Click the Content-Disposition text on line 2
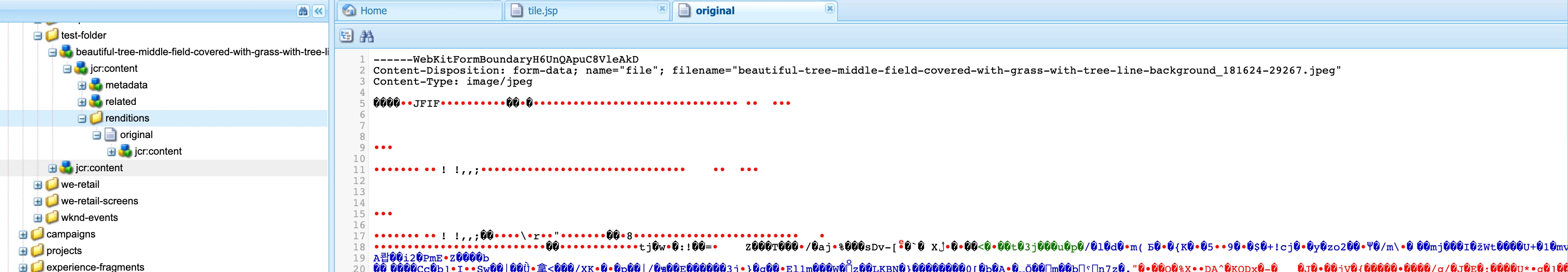 (x=857, y=70)
